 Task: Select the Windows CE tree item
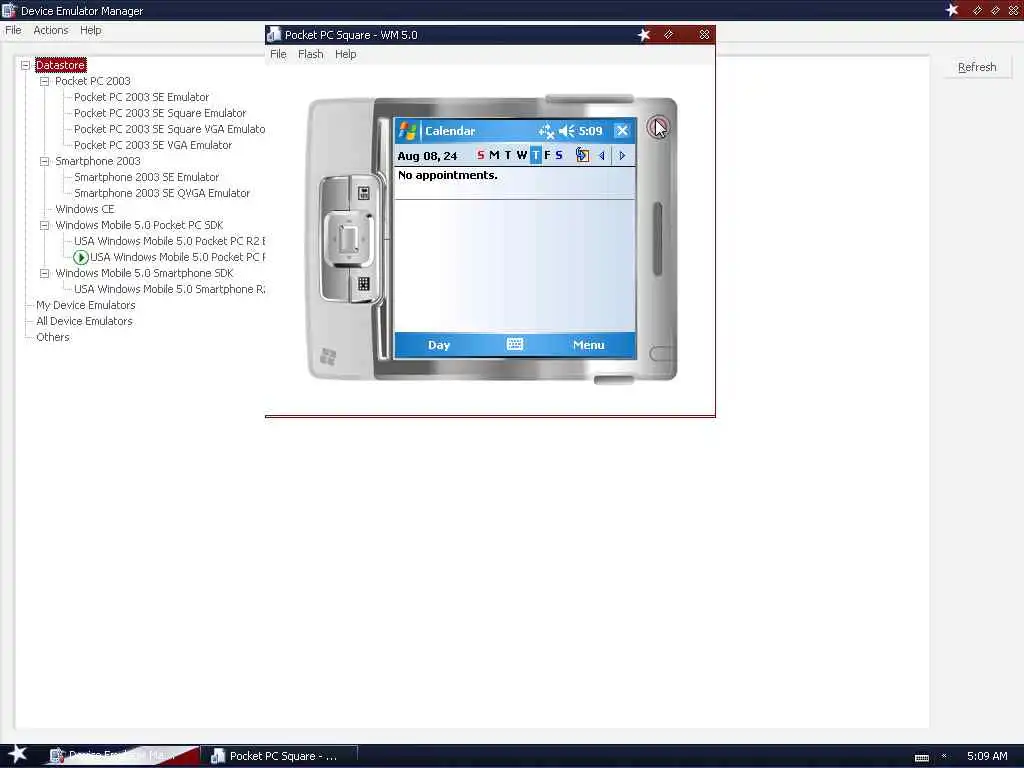click(85, 209)
